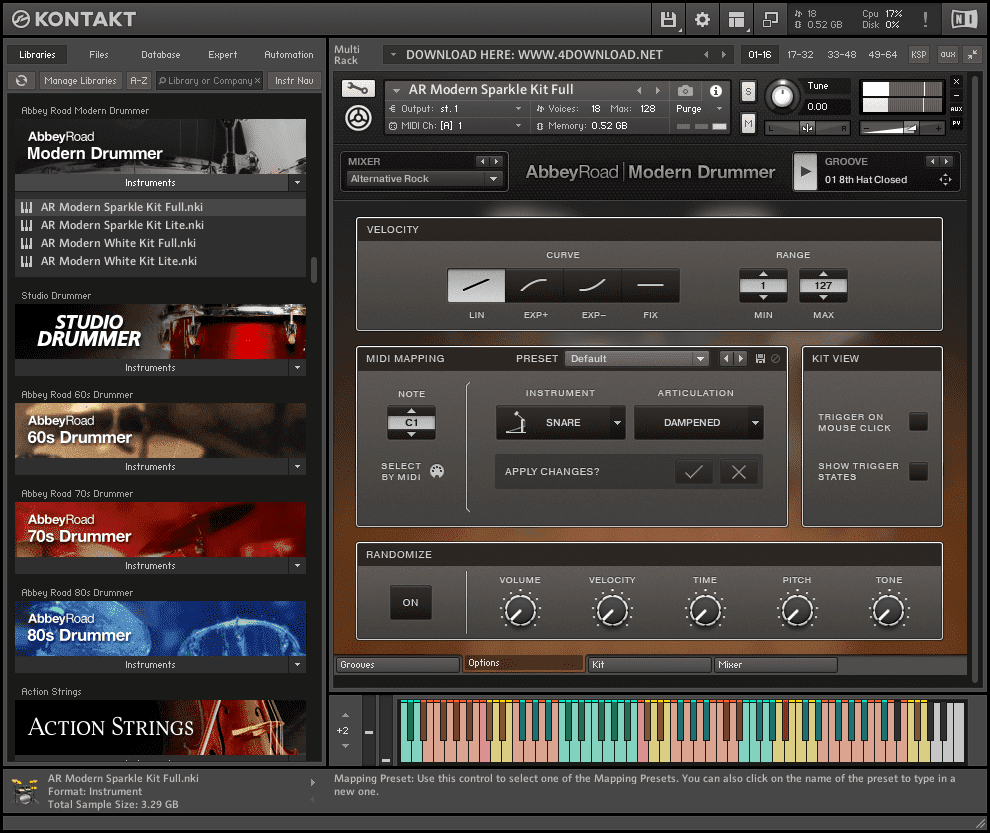990x833 pixels.
Task: Click the instrument logo circle icon
Action: (x=358, y=118)
